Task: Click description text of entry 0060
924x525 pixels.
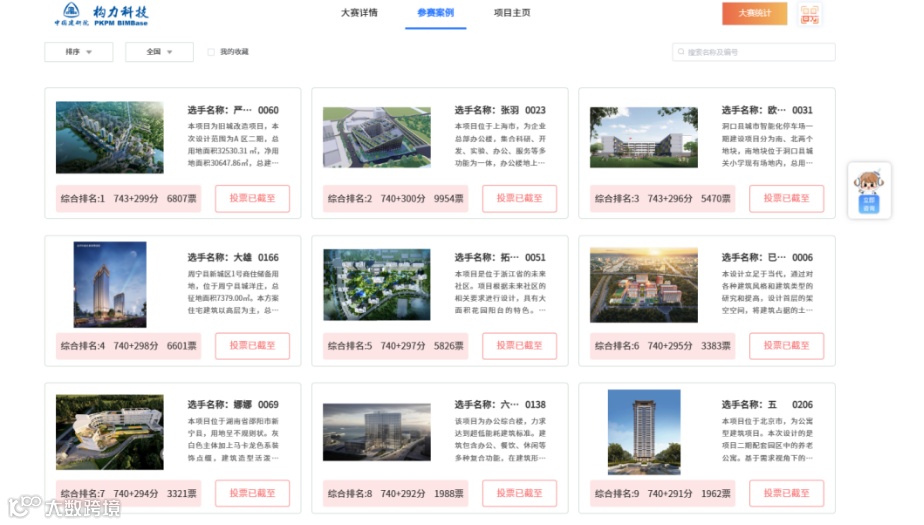Action: [x=233, y=144]
